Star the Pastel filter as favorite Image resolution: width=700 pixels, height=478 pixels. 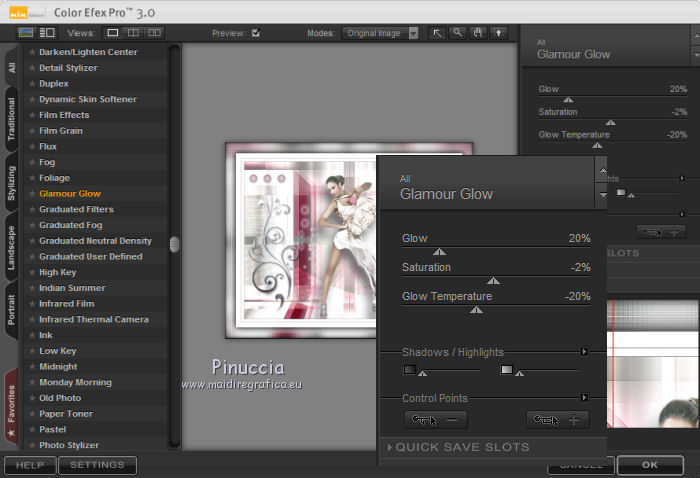click(32, 429)
